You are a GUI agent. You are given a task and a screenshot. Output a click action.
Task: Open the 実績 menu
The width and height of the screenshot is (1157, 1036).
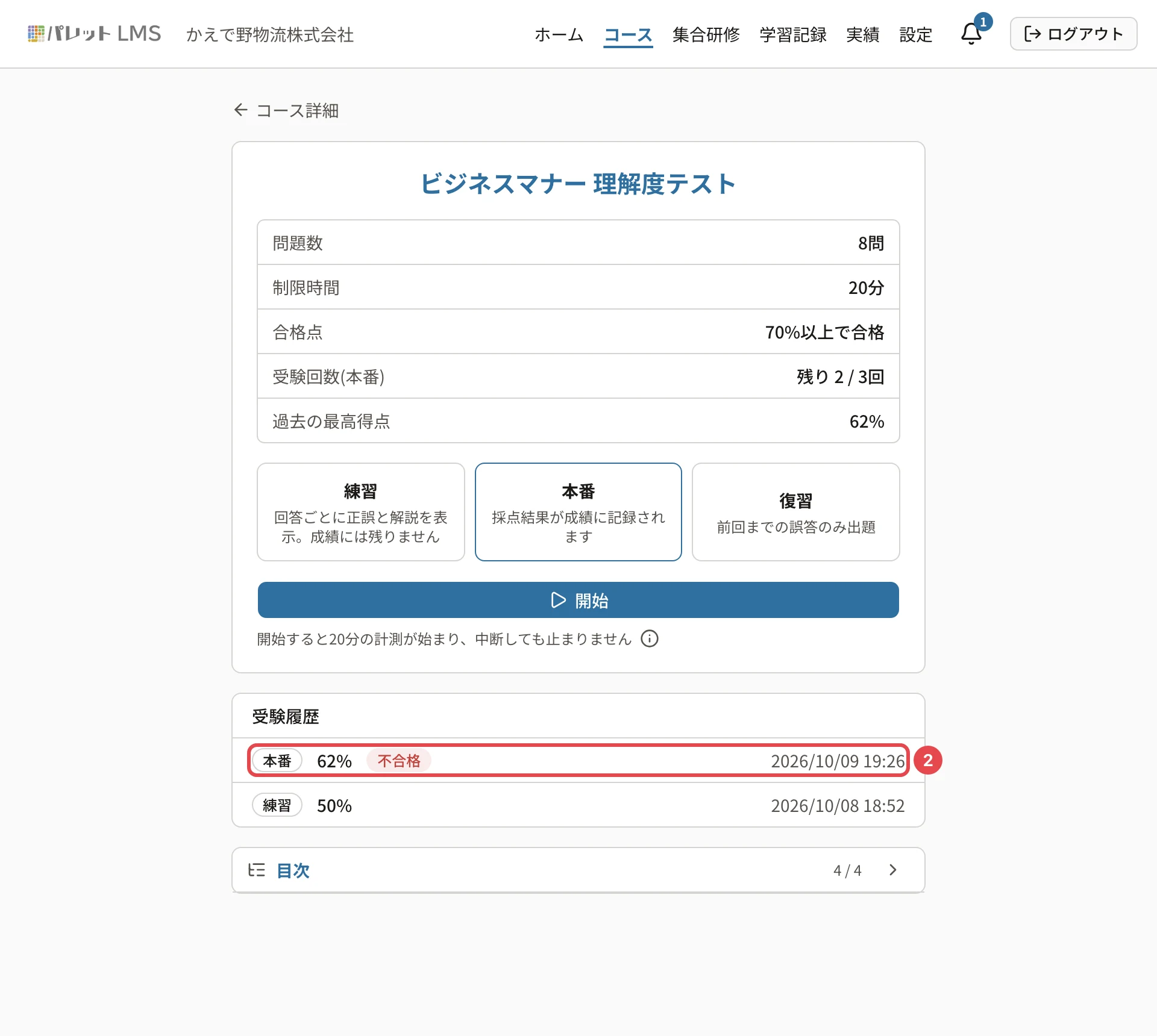[863, 34]
